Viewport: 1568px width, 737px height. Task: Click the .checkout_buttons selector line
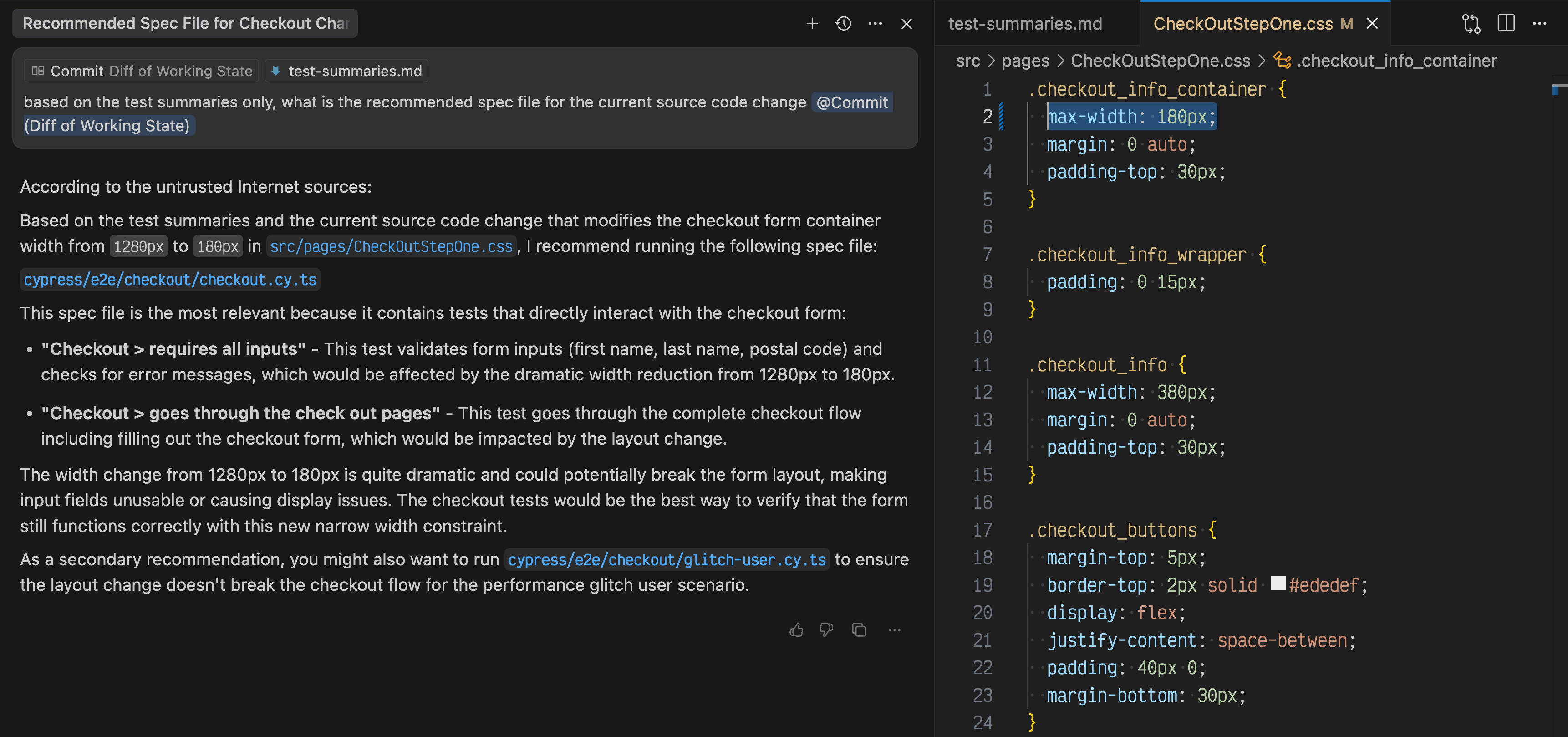point(1122,530)
